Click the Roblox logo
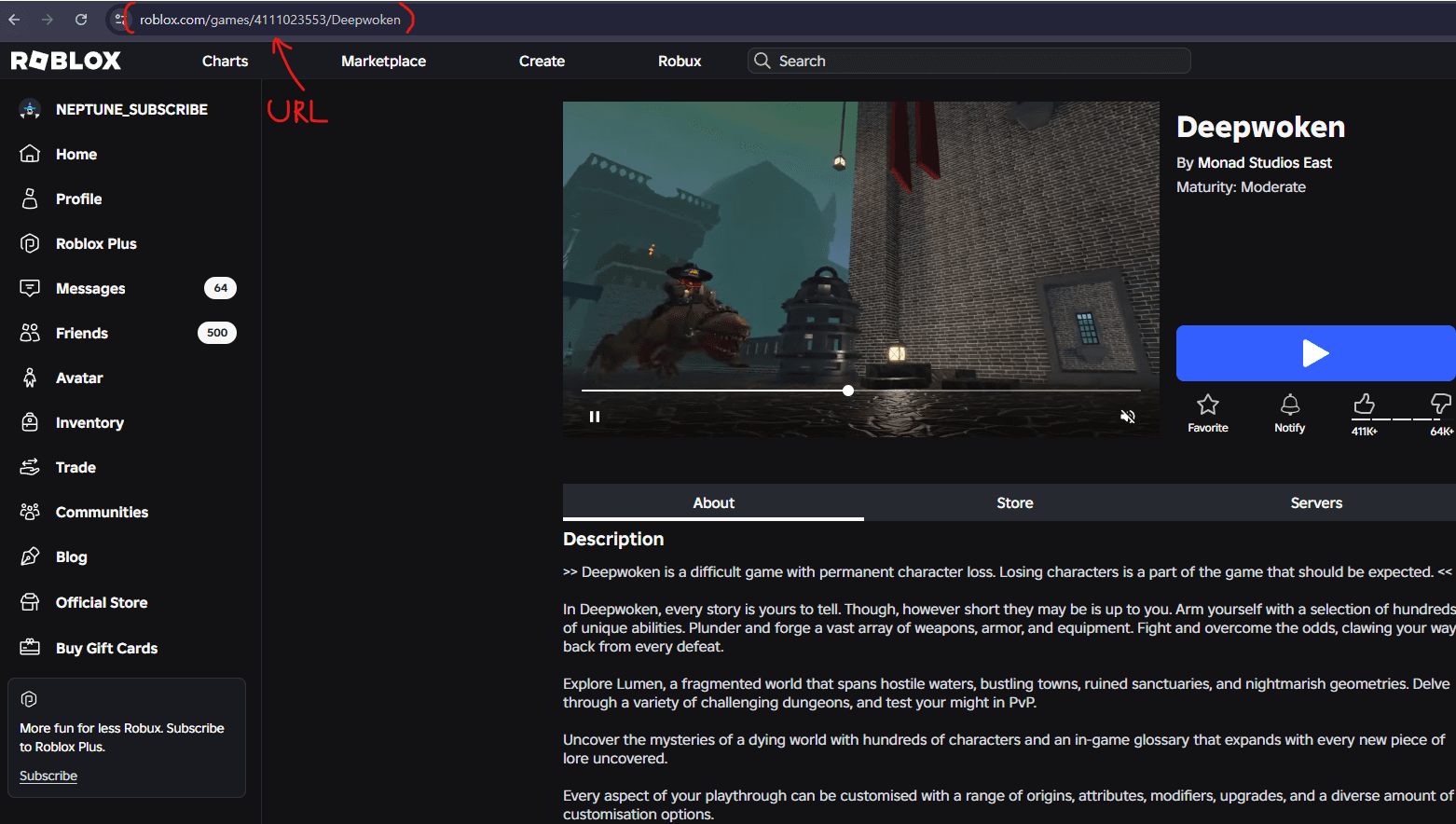The height and width of the screenshot is (824, 1456). [65, 61]
